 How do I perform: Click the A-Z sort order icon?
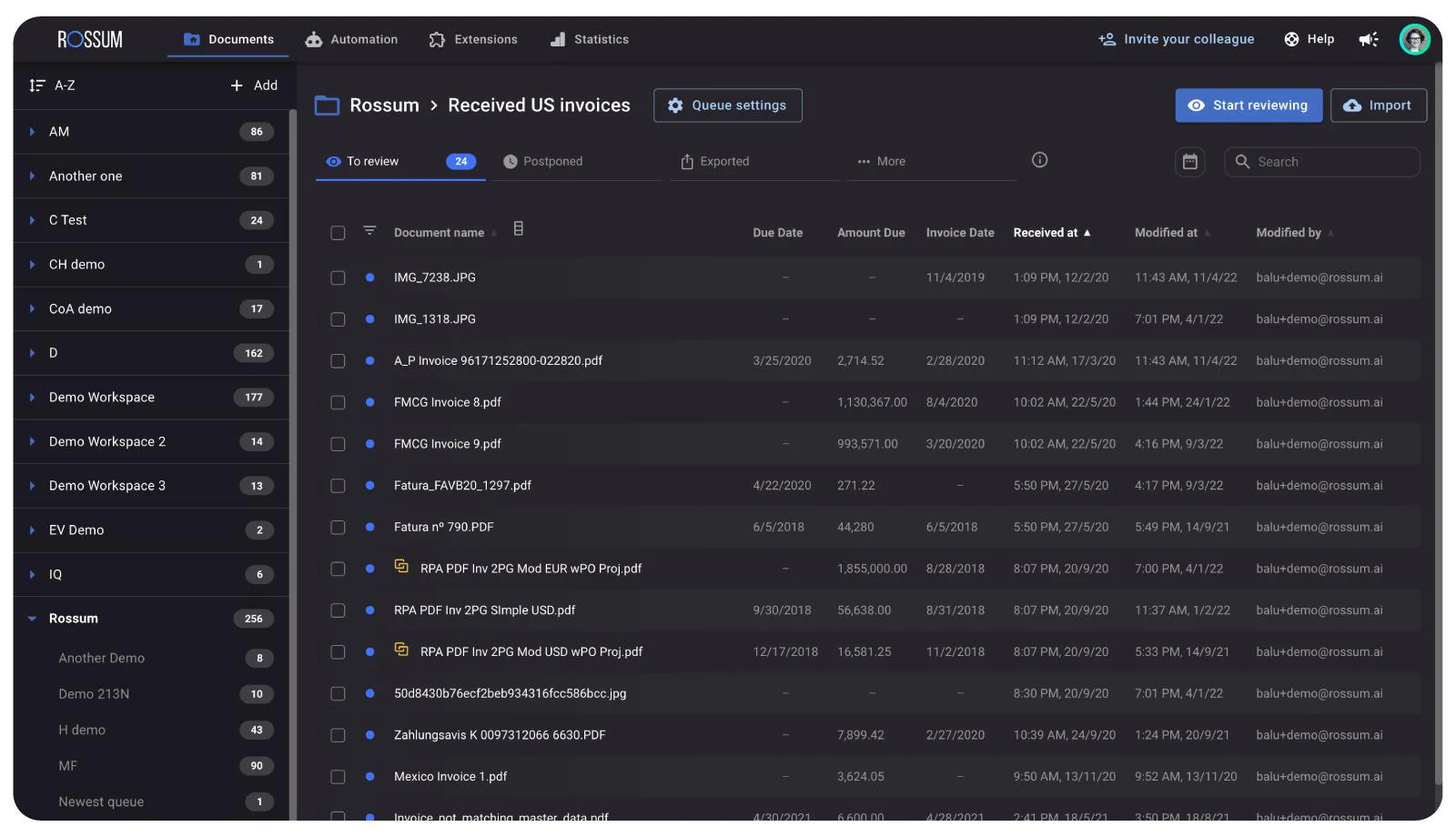coord(37,86)
